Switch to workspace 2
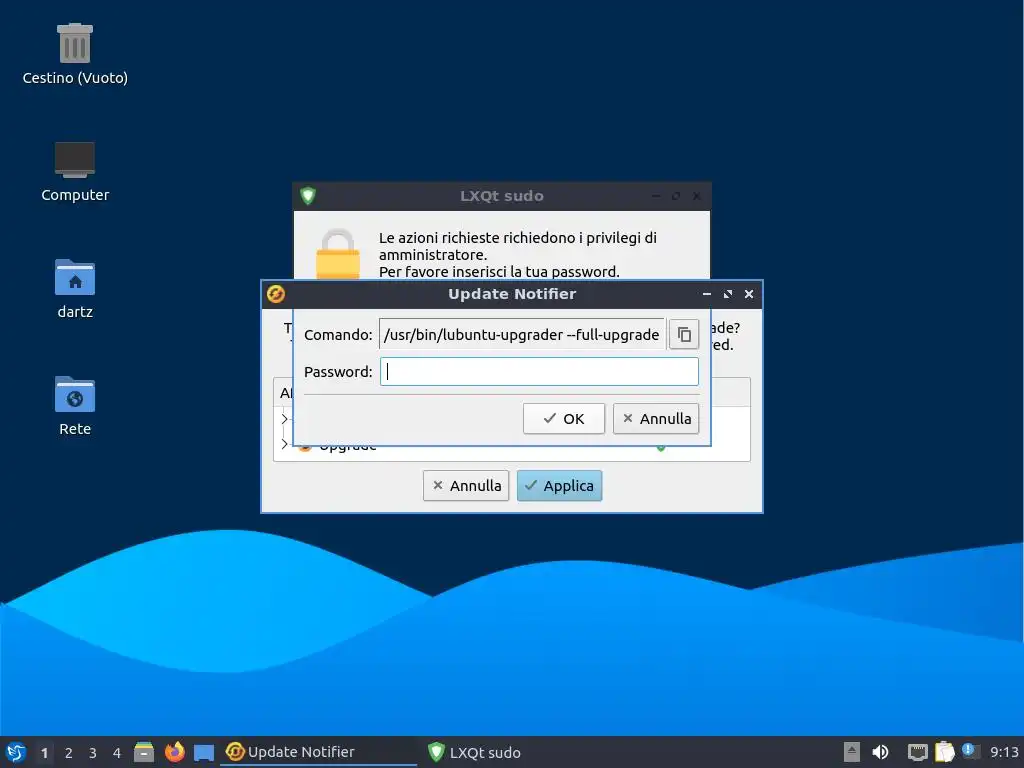 [69, 753]
